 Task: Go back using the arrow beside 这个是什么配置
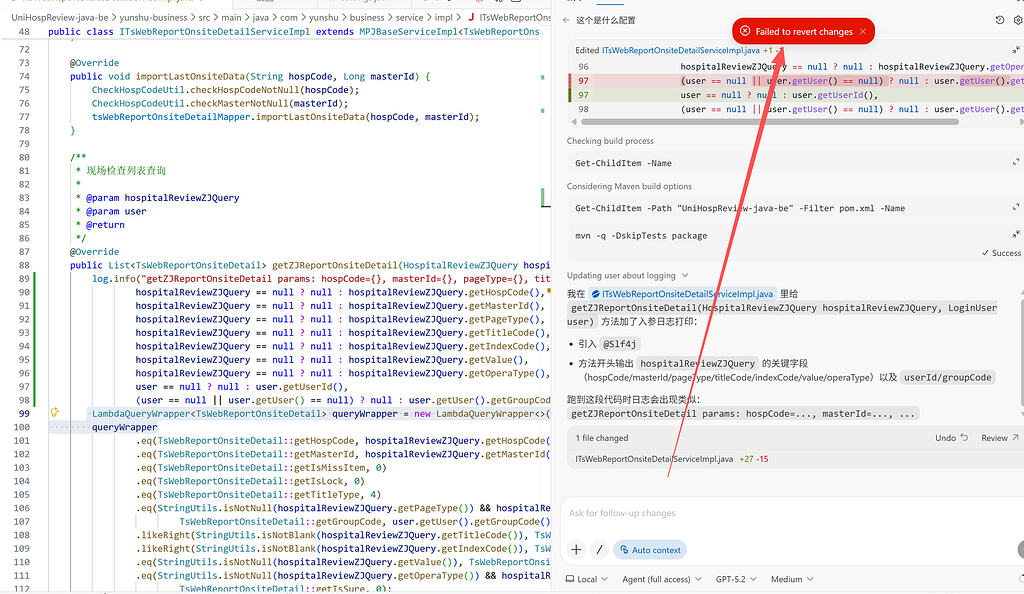click(566, 20)
